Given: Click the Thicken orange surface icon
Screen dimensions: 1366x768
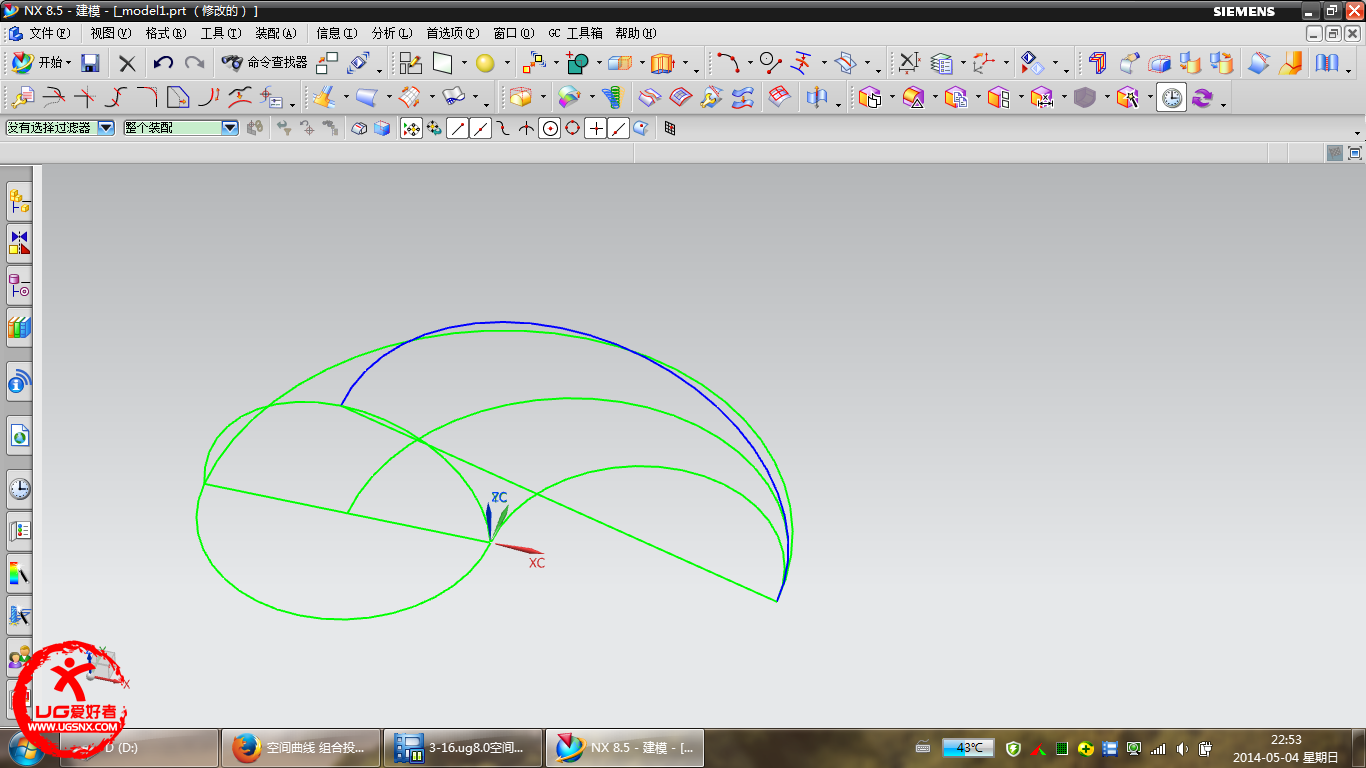Looking at the screenshot, I should pyautogui.click(x=1291, y=63).
